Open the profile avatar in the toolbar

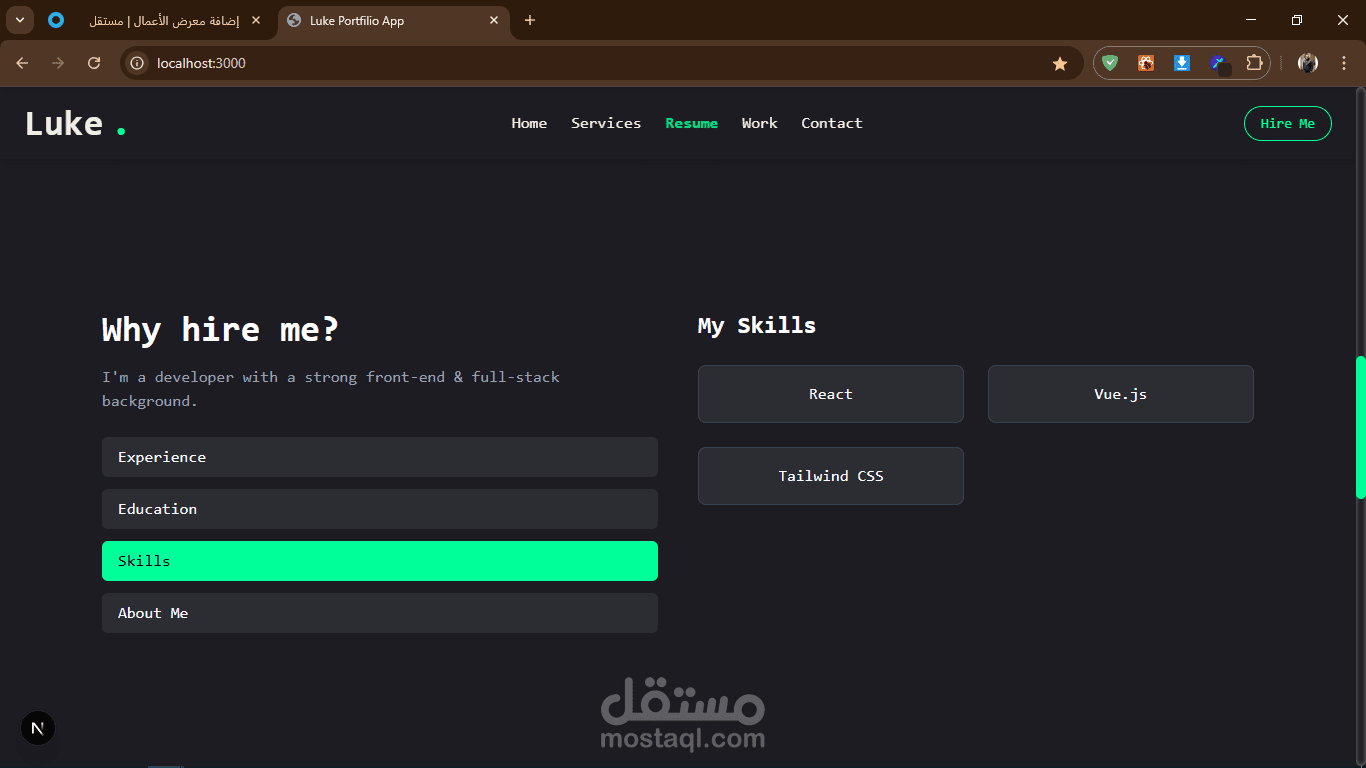[x=1308, y=63]
